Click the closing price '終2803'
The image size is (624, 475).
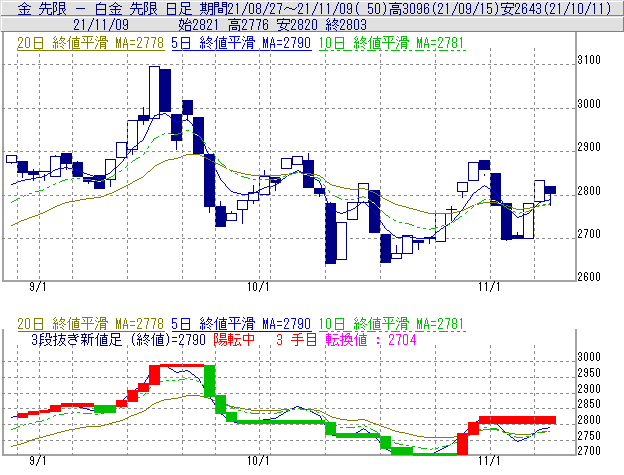point(346,25)
